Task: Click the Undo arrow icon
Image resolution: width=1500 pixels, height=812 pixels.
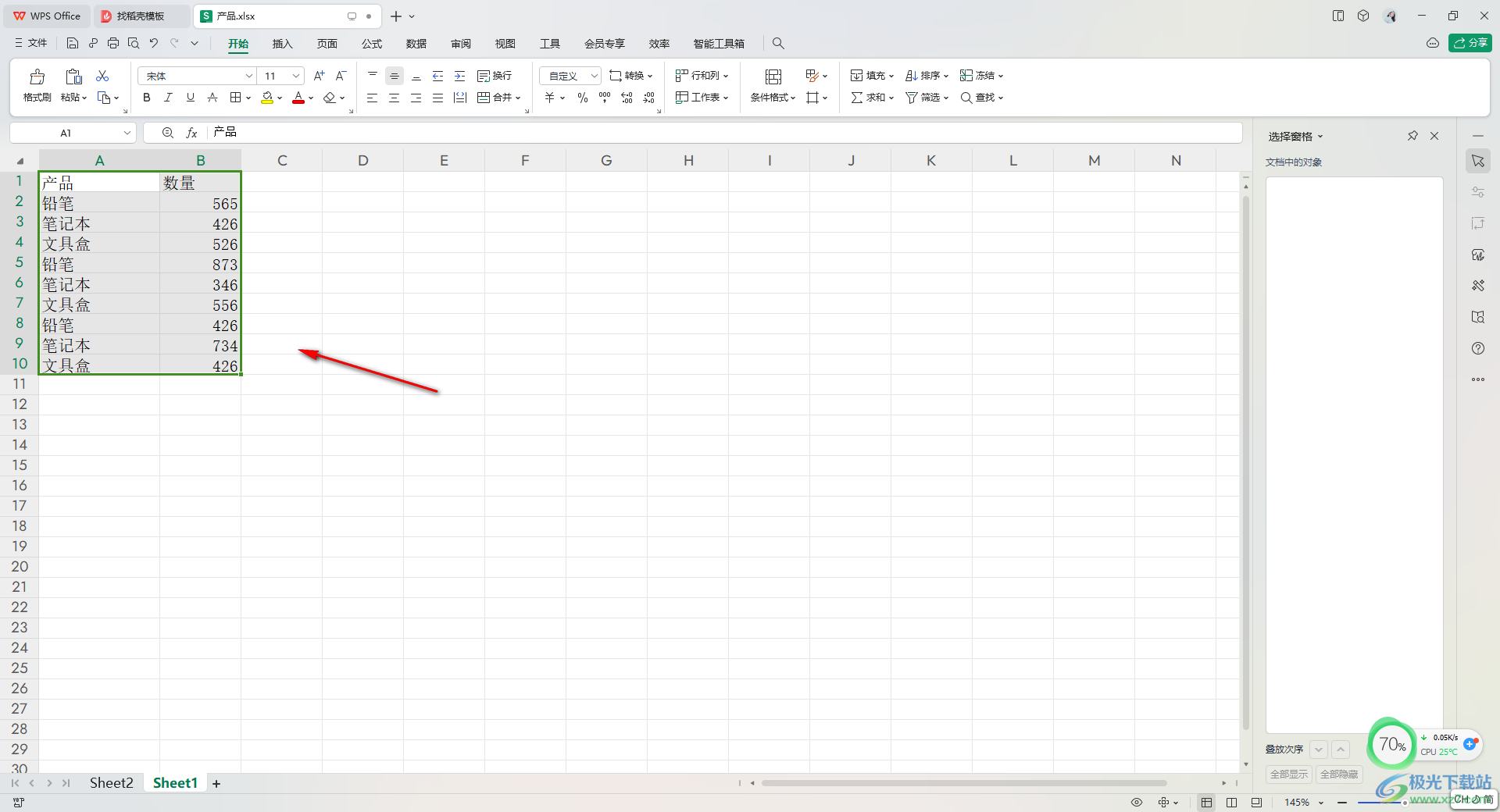Action: coord(154,44)
